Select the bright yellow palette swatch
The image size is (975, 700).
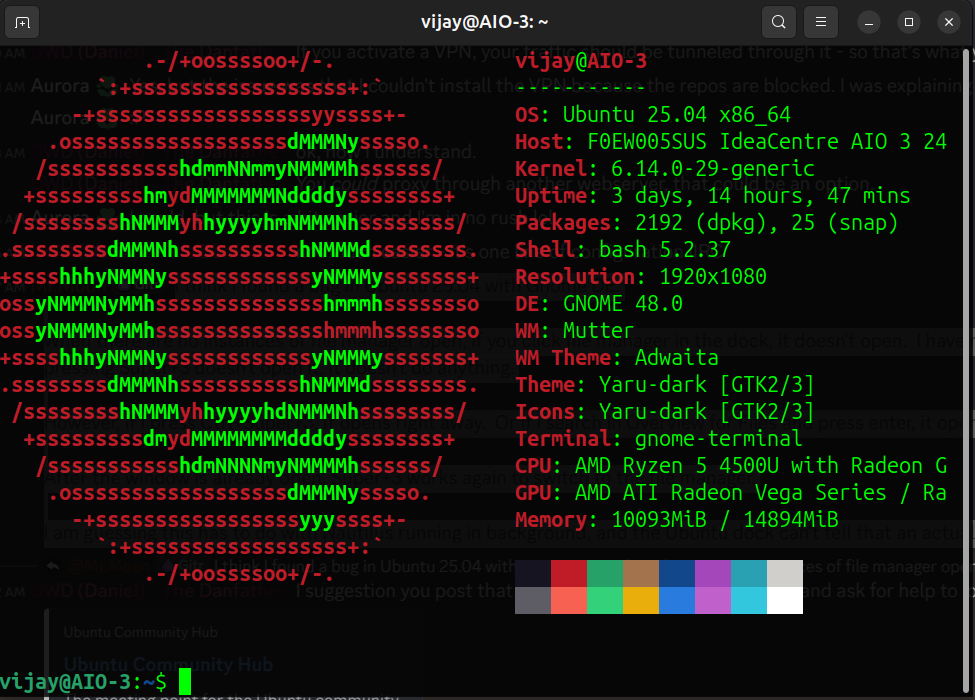tap(639, 601)
